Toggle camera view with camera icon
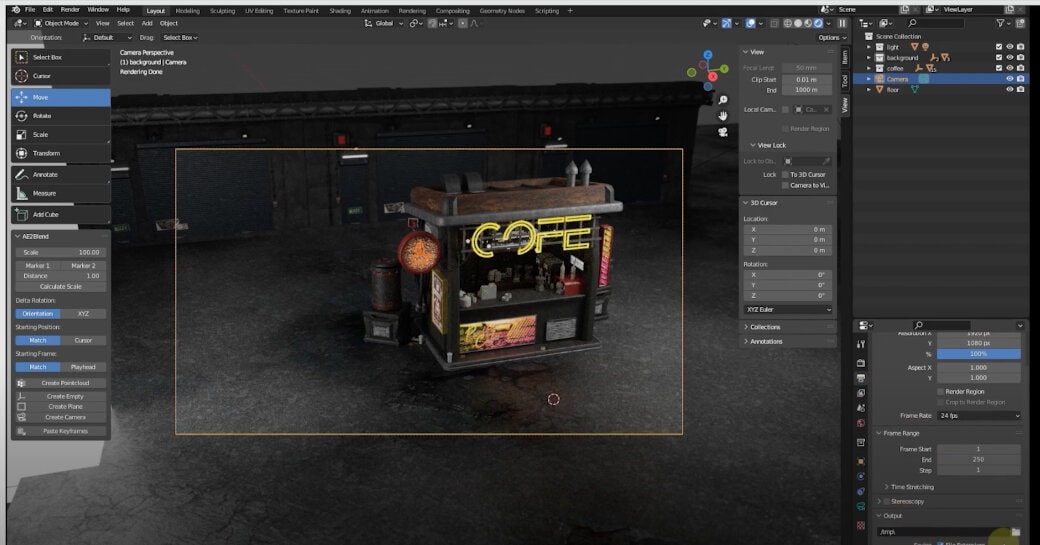1040x545 pixels. (x=722, y=132)
